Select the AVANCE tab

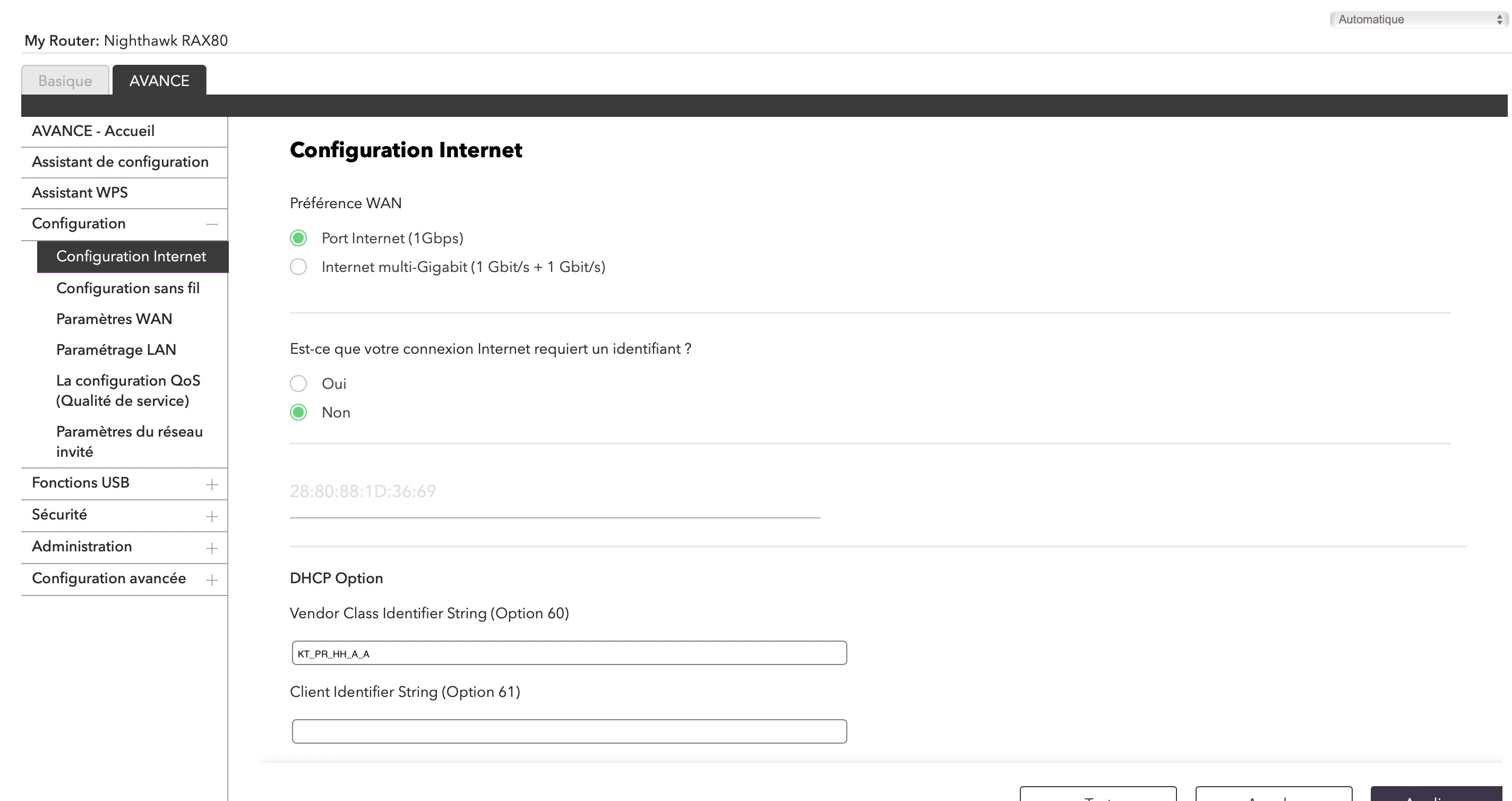(x=159, y=80)
